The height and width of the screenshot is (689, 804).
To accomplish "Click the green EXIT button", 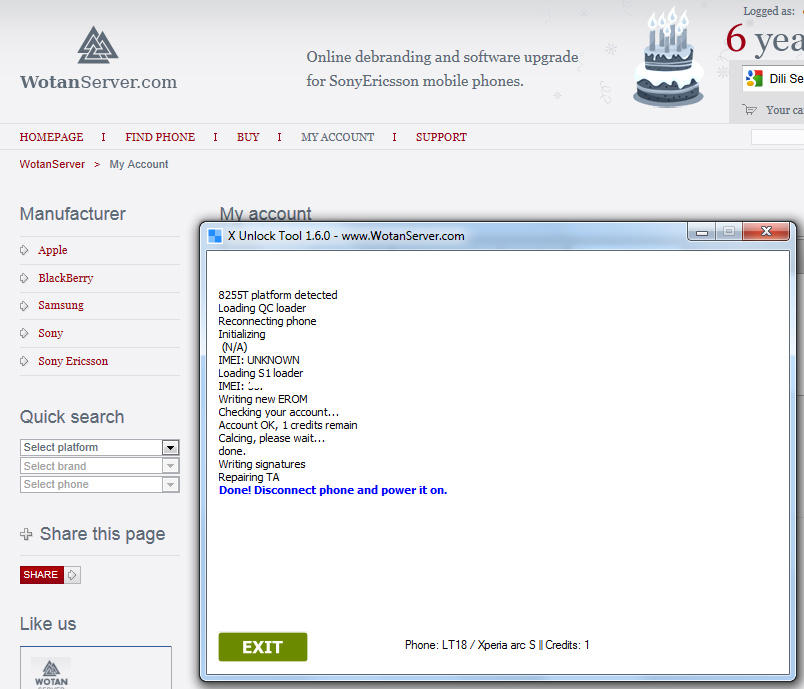I will [263, 647].
